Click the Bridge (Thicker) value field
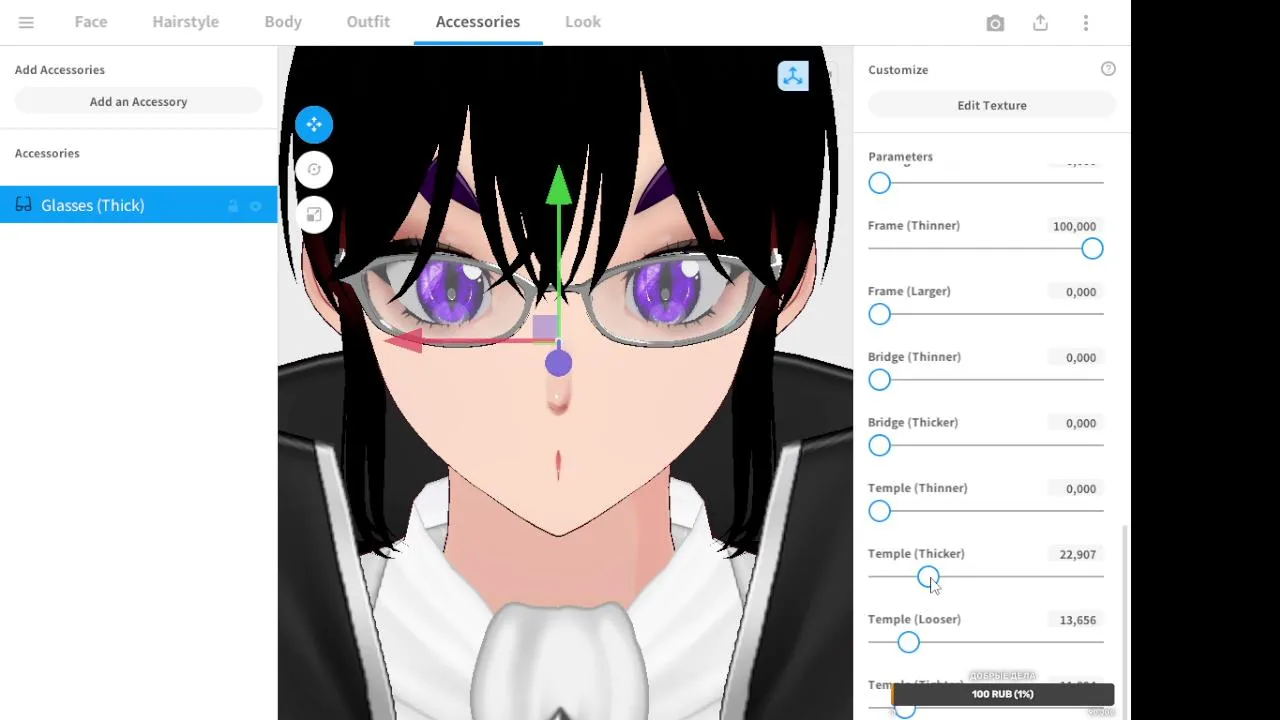This screenshot has width=1280, height=720. point(1074,423)
